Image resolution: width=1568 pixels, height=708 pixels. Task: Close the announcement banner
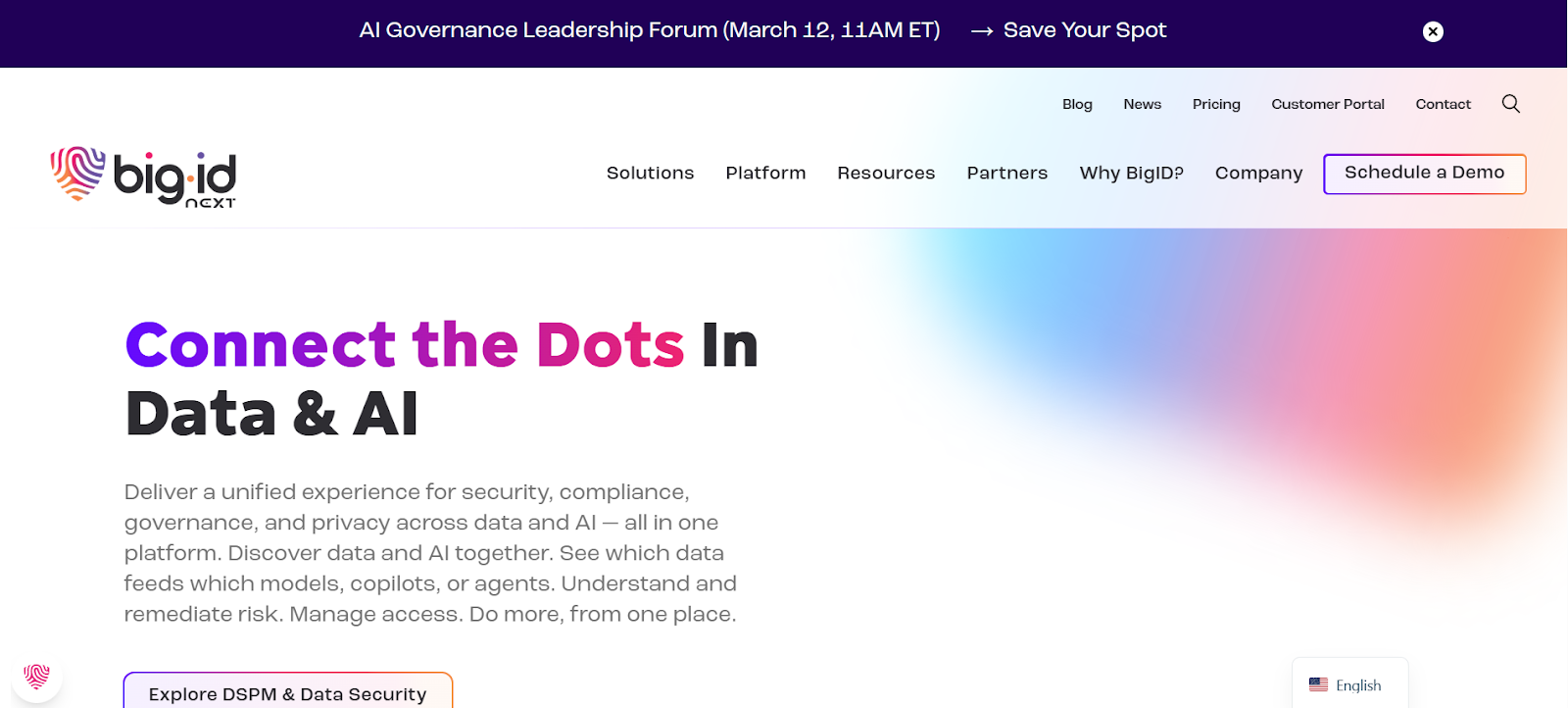click(x=1433, y=31)
